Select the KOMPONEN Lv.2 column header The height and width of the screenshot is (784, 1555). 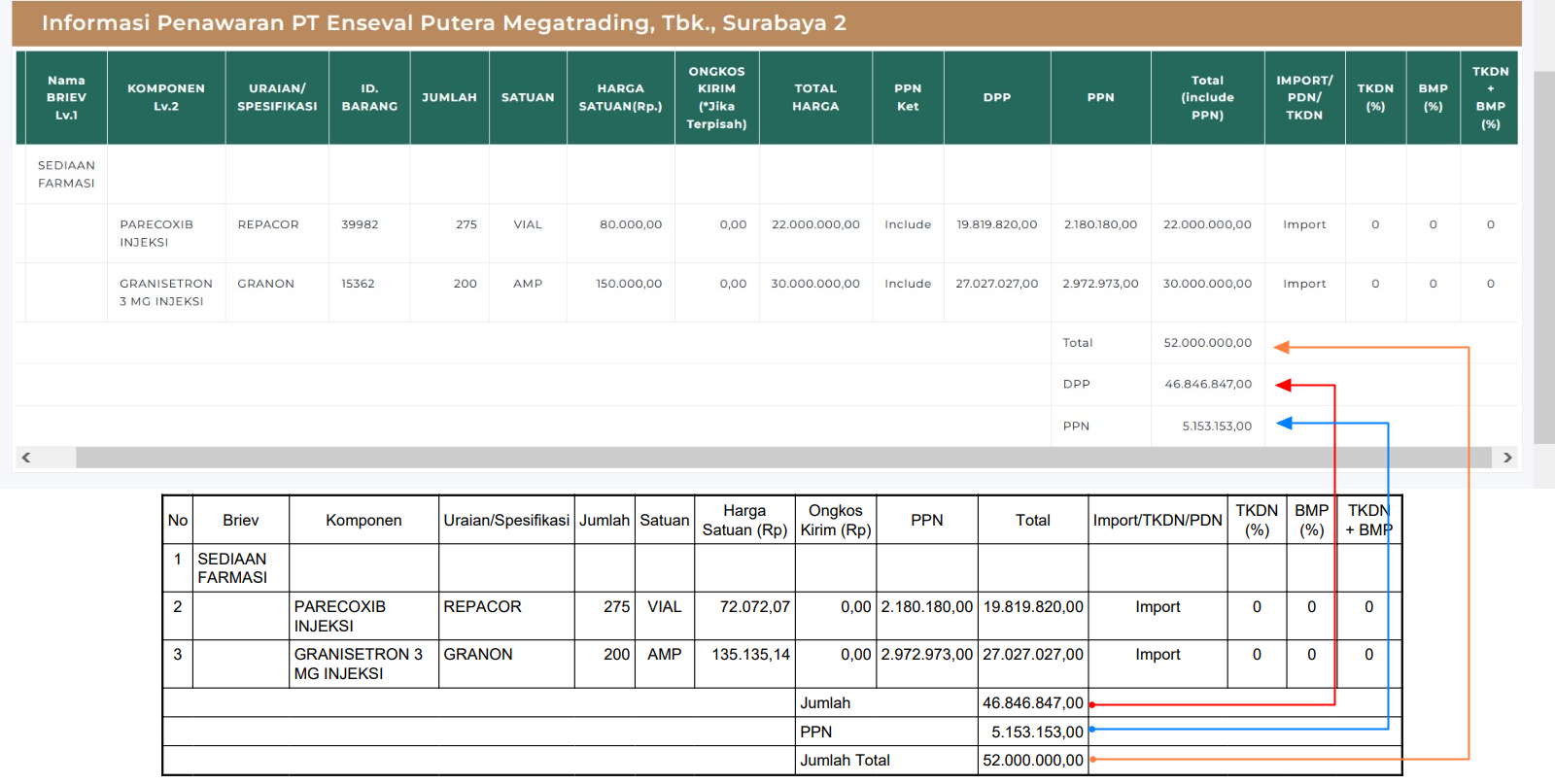[166, 97]
